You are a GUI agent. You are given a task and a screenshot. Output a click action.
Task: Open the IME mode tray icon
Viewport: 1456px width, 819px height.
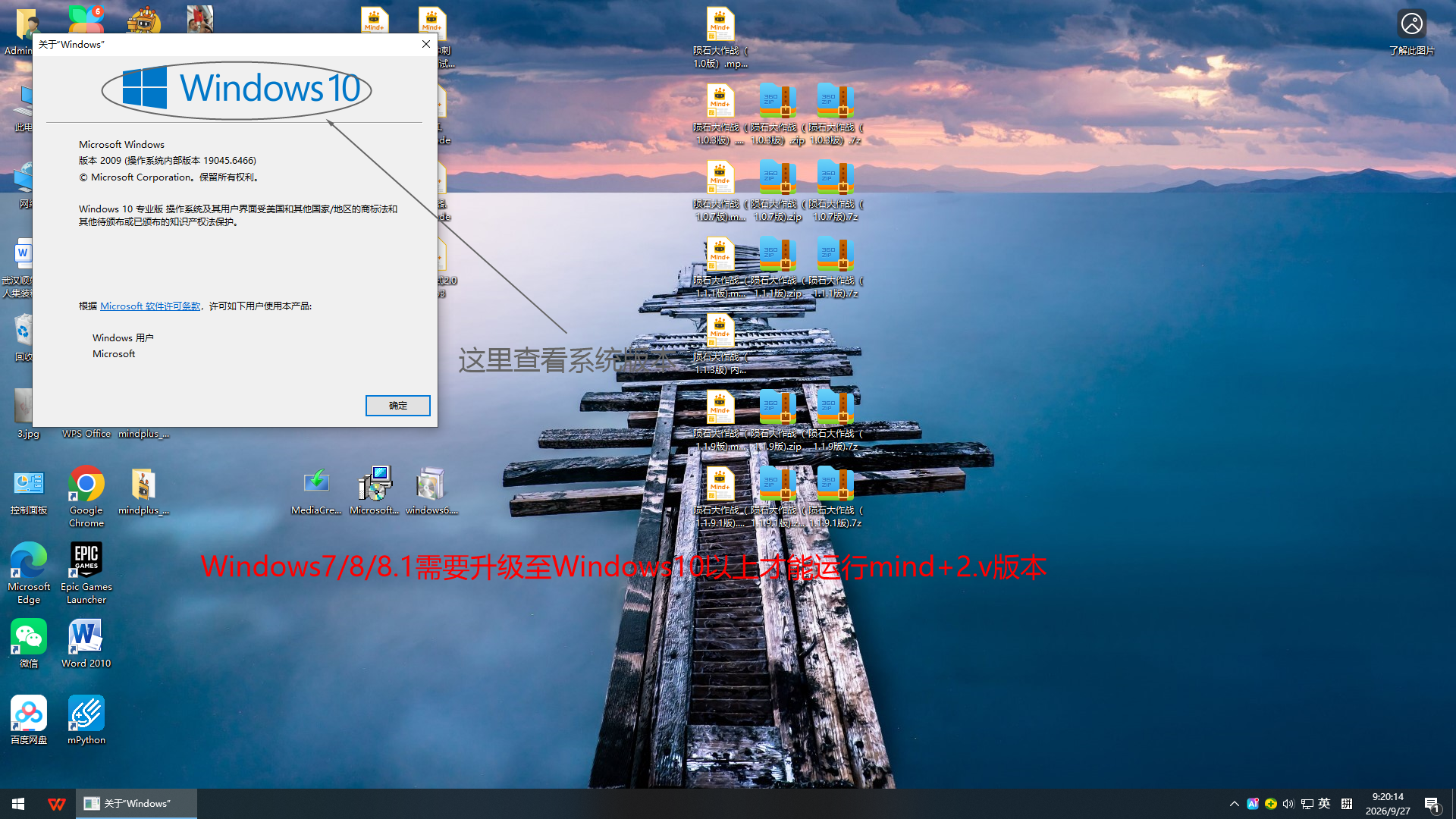[1347, 804]
